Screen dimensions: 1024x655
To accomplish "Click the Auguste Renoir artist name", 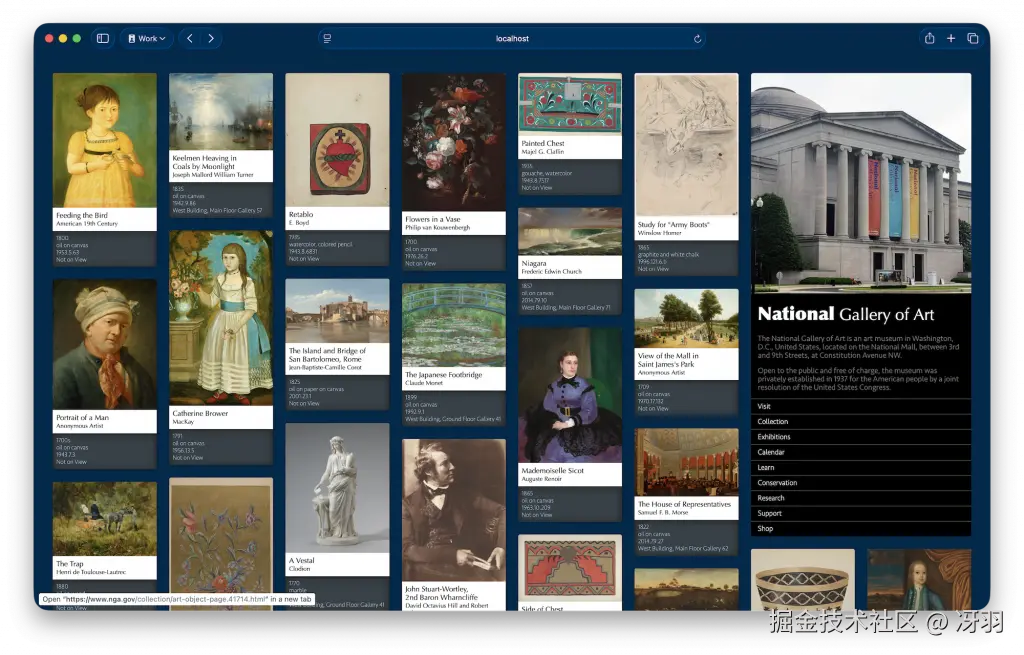I will [x=541, y=479].
